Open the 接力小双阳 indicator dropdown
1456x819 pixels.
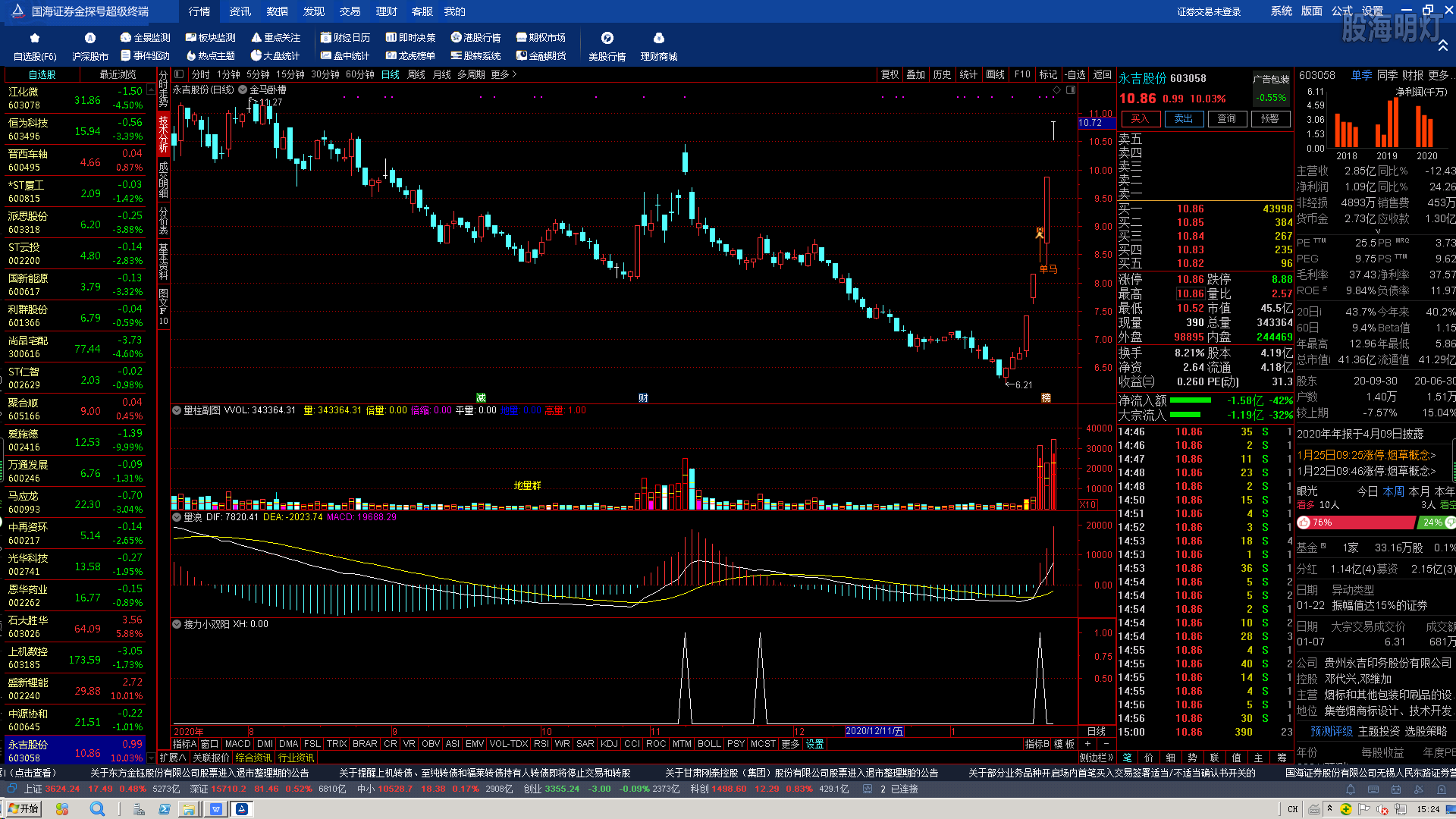177,624
